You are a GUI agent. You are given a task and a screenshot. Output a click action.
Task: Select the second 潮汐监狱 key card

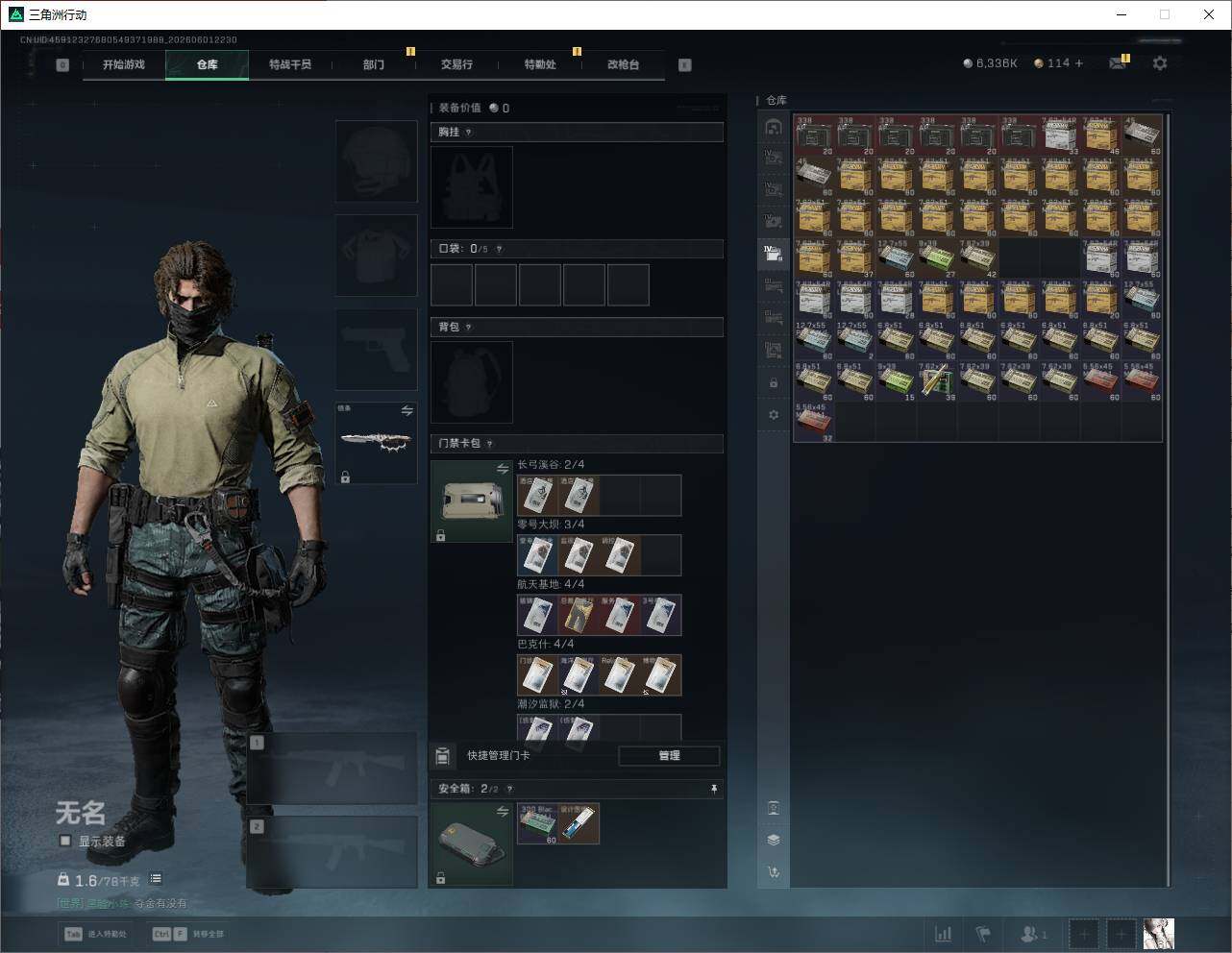click(579, 727)
